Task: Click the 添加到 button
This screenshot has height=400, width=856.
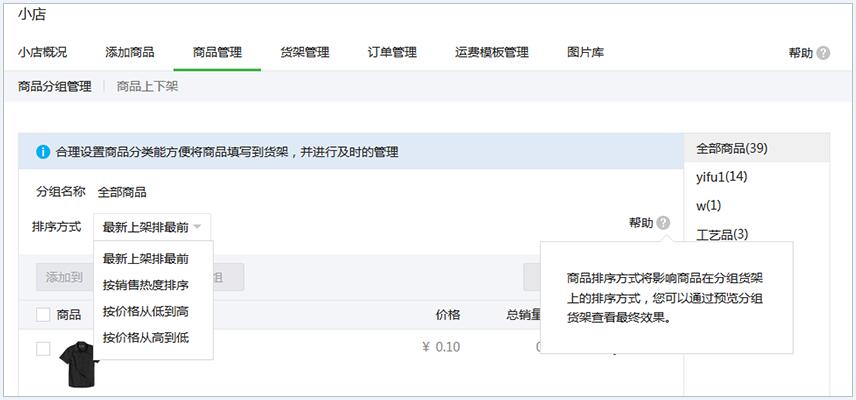Action: pos(64,277)
